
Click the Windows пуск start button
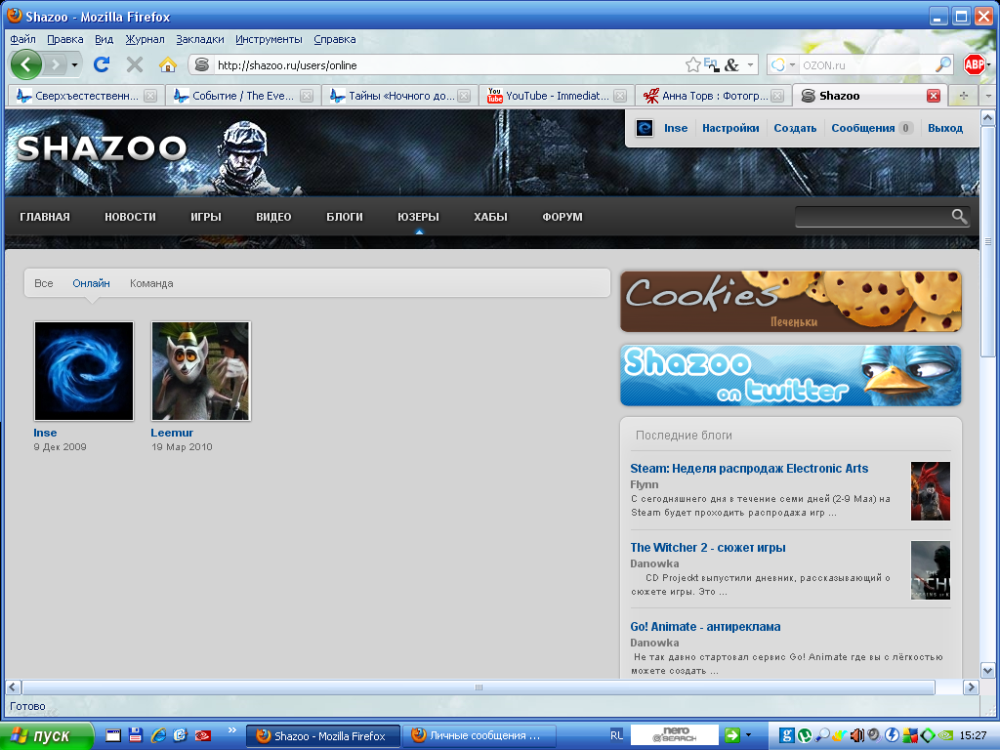point(46,735)
